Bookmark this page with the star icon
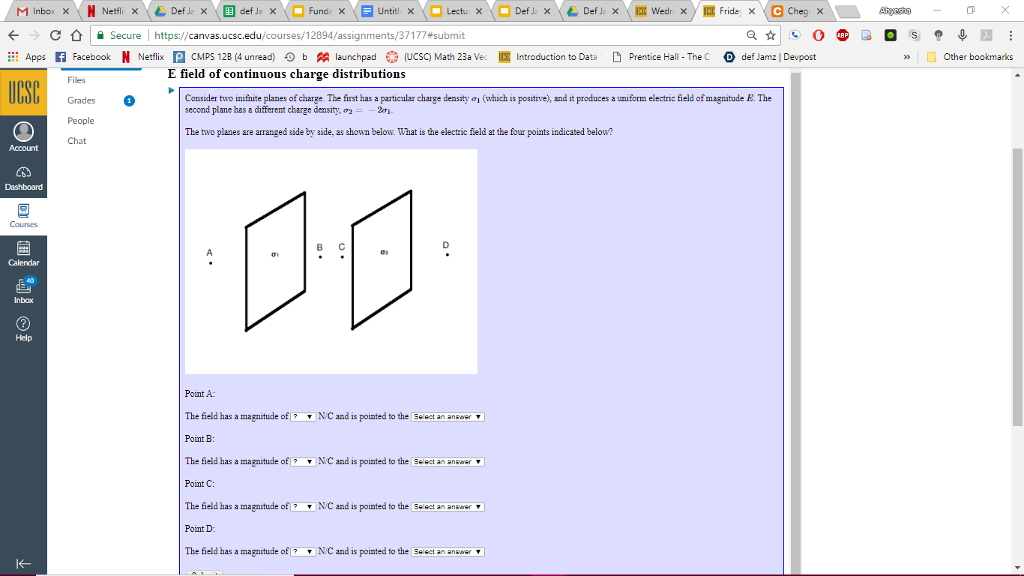The width and height of the screenshot is (1024, 576). (x=771, y=35)
